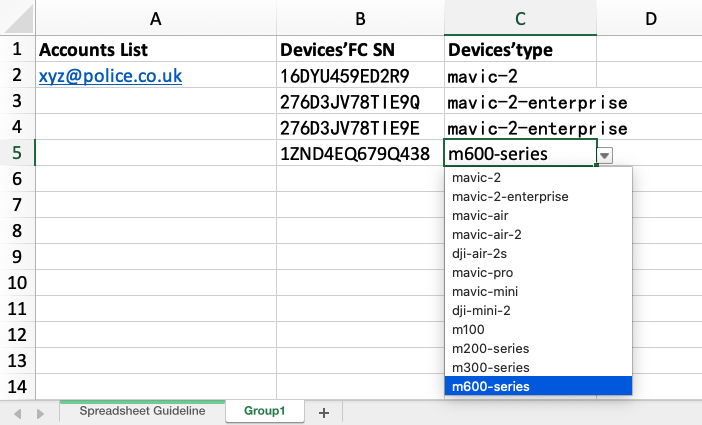702x425 pixels.
Task: Select mavic-mini option in list
Action: click(538, 292)
